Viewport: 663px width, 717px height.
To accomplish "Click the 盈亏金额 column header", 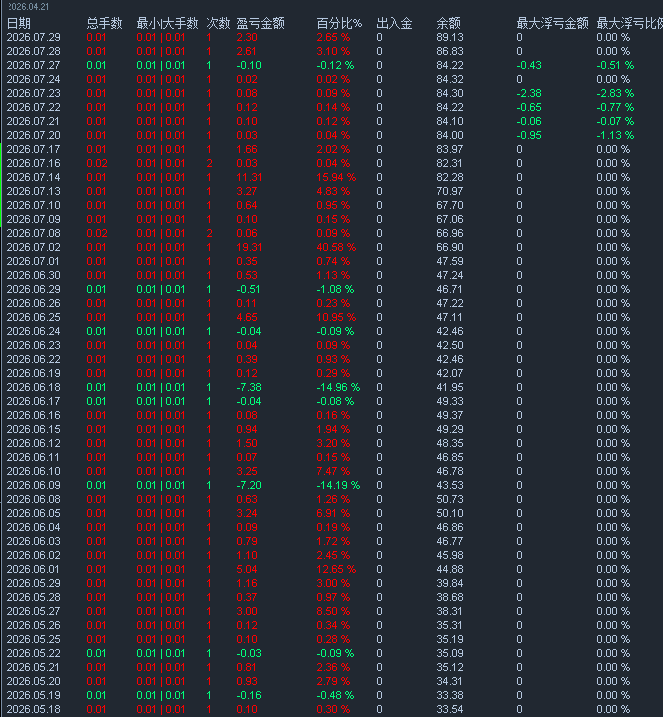I will point(260,23).
